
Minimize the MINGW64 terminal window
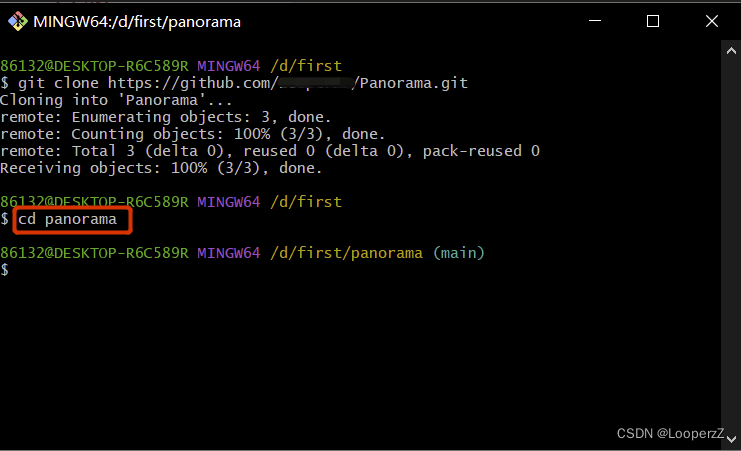tap(595, 21)
